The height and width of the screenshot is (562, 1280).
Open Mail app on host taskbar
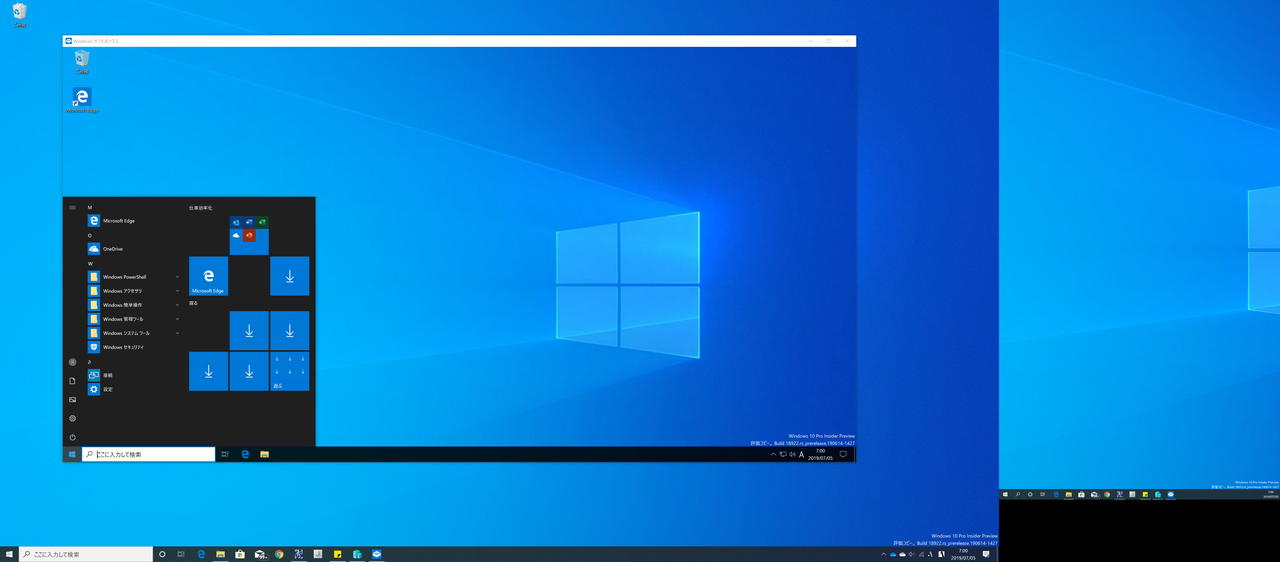coord(260,554)
